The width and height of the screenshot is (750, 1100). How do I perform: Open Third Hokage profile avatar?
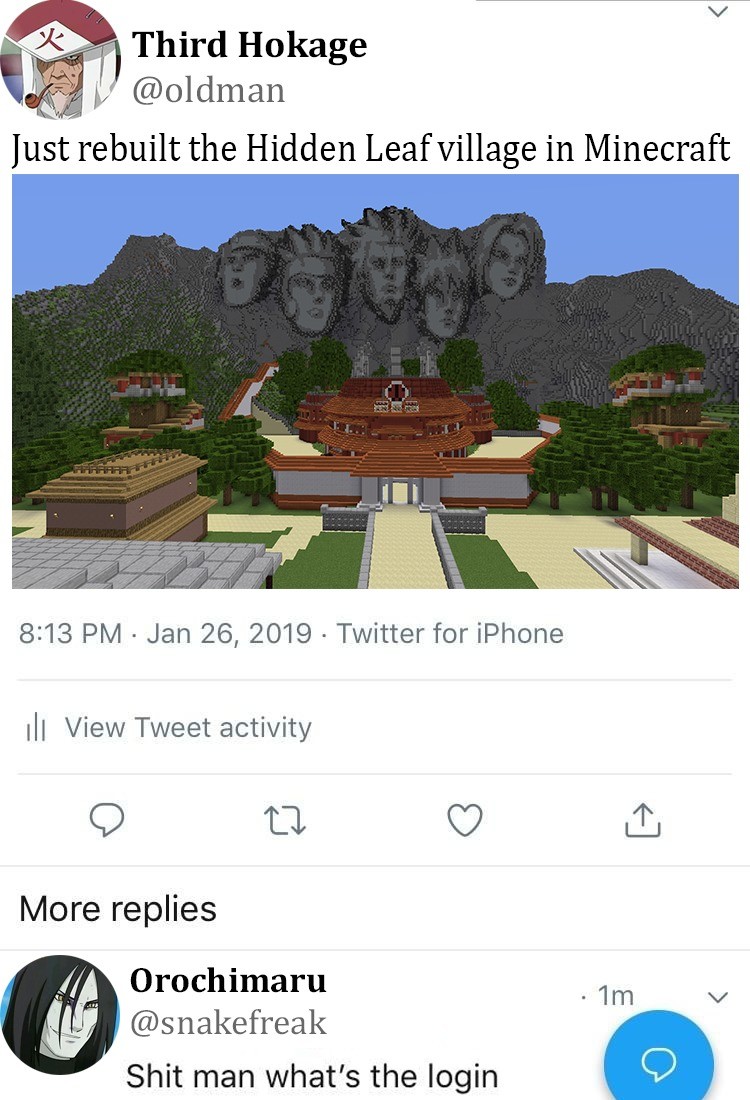[x=60, y=60]
